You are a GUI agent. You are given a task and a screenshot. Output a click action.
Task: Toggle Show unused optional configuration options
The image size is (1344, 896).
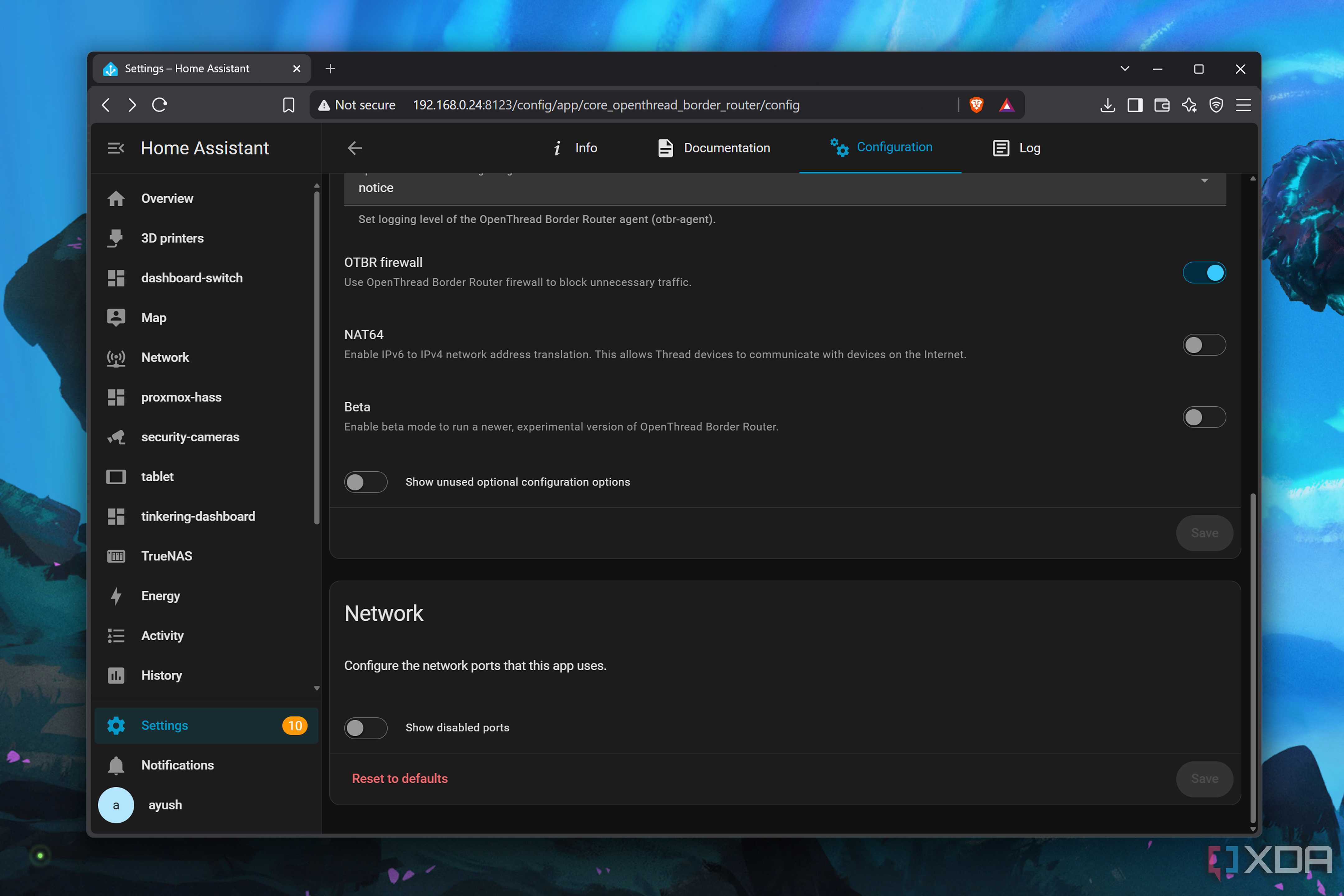click(366, 482)
